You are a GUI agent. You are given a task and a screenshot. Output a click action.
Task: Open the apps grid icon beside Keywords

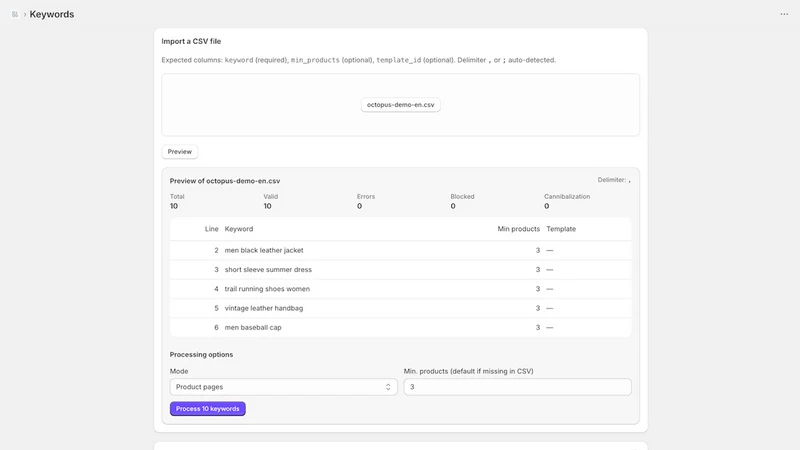[15, 14]
